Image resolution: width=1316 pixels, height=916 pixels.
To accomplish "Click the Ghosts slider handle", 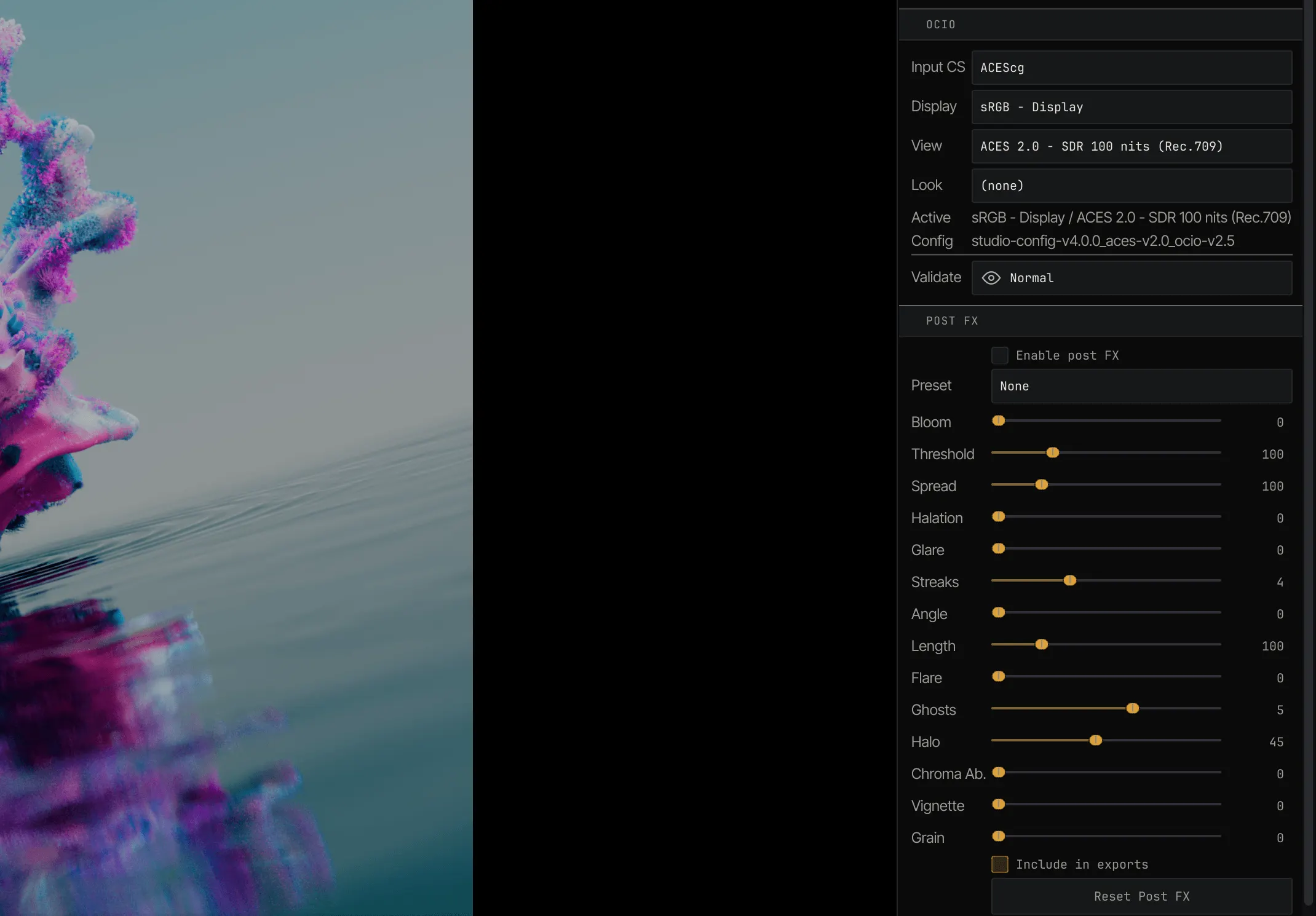I will pyautogui.click(x=1133, y=708).
